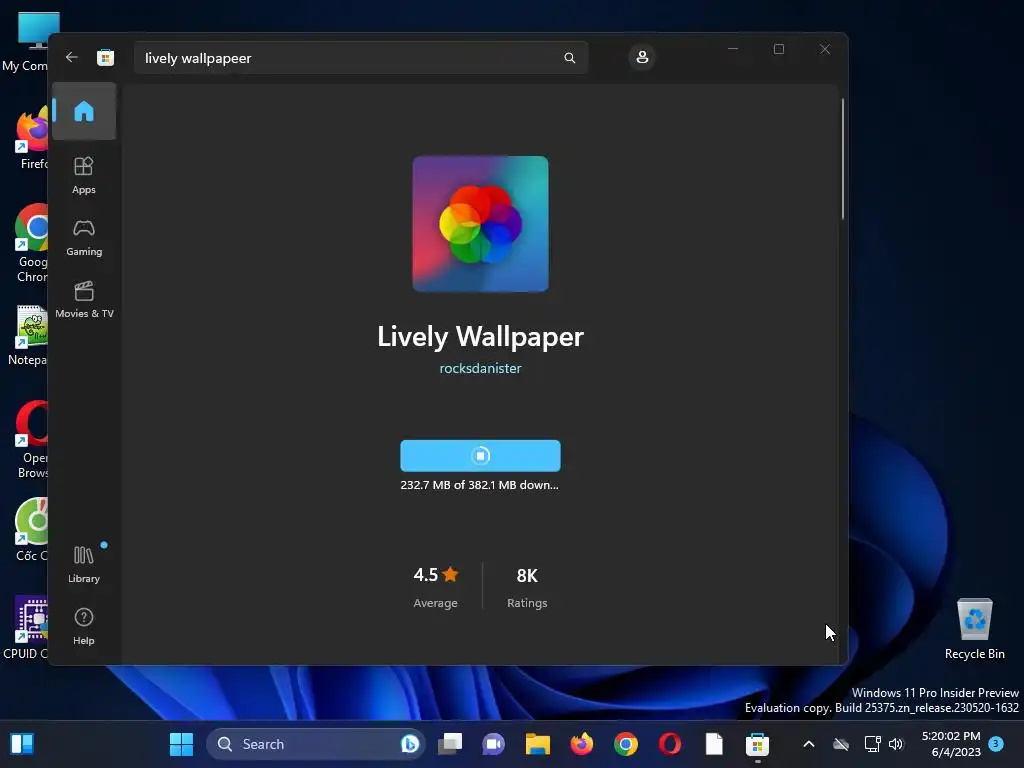
Task: Select My Computer desktop icon
Action: [26, 43]
